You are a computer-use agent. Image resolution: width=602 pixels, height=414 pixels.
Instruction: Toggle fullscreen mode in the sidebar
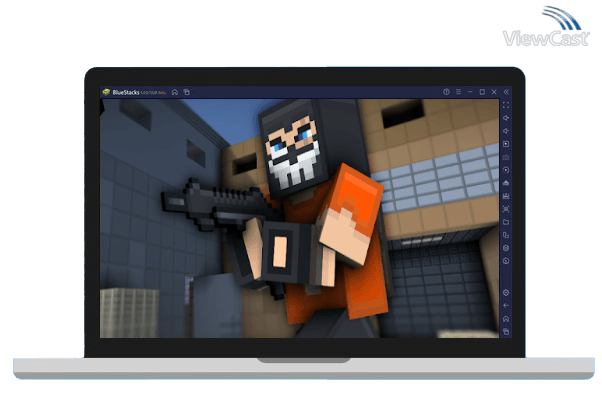tap(506, 105)
